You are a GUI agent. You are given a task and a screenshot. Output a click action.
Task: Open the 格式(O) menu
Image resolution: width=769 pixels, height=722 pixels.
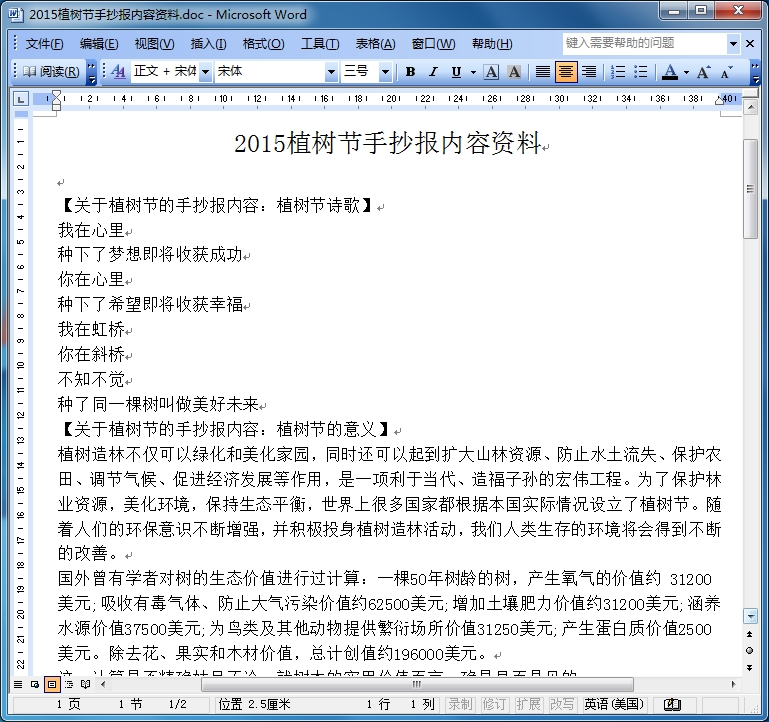(263, 44)
